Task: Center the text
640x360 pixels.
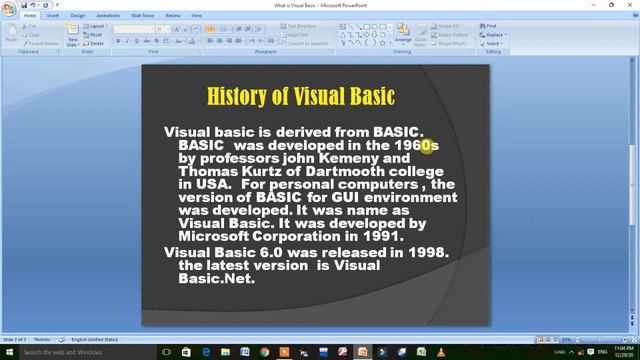Action: coord(219,41)
